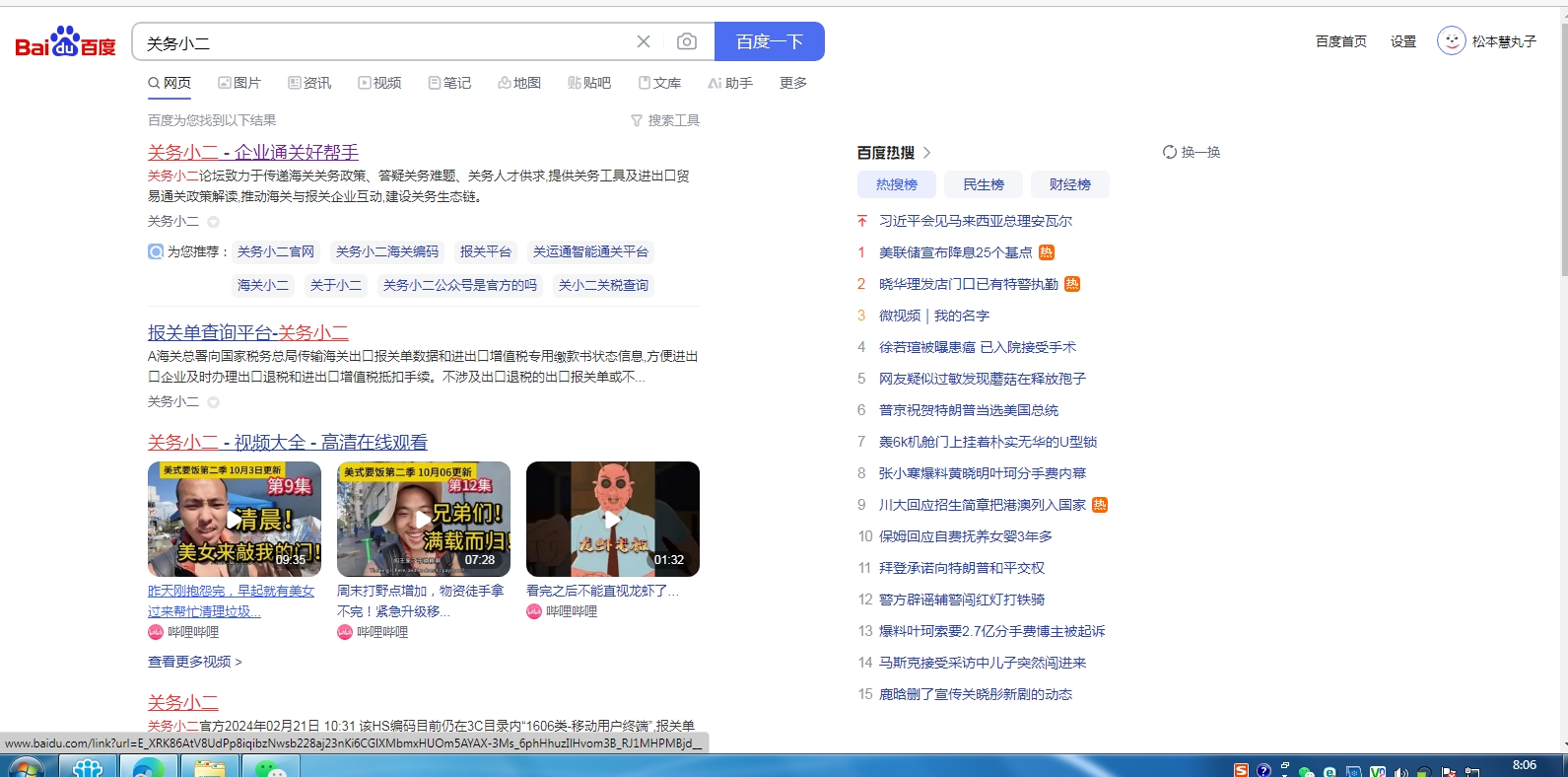Screen dimensions: 1568x777
Task: Open camera image search
Action: (687, 41)
